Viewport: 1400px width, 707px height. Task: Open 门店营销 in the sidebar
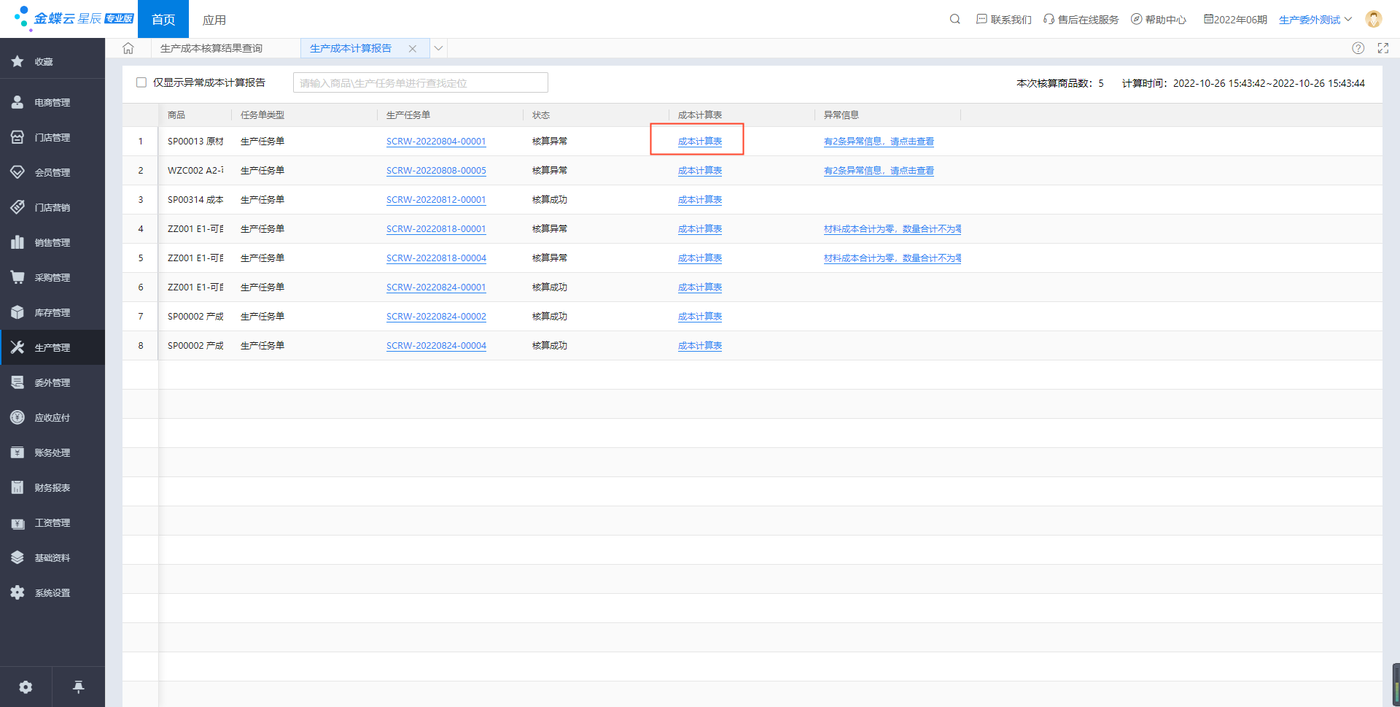(52, 207)
